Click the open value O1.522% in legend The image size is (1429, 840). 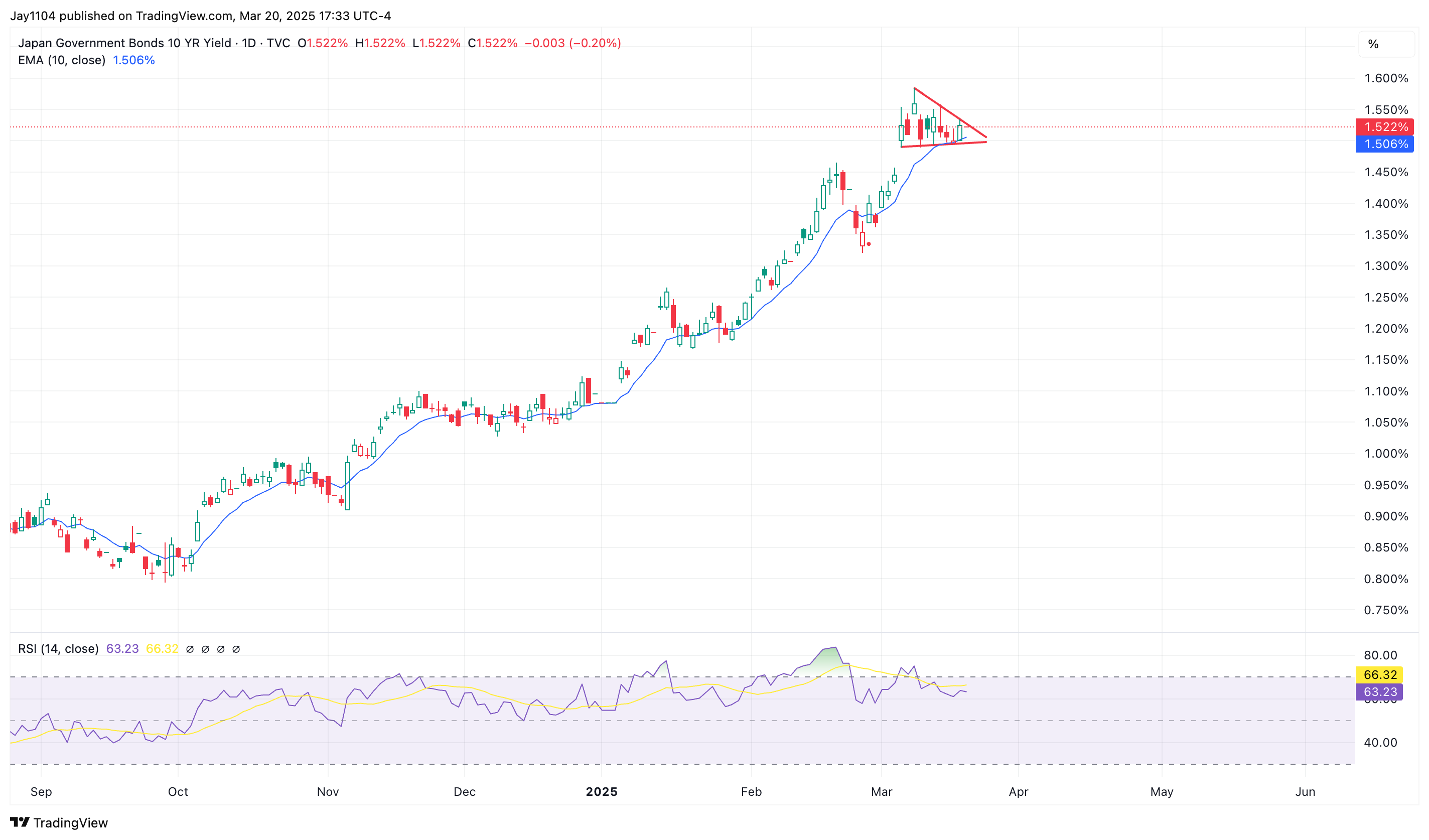click(323, 43)
